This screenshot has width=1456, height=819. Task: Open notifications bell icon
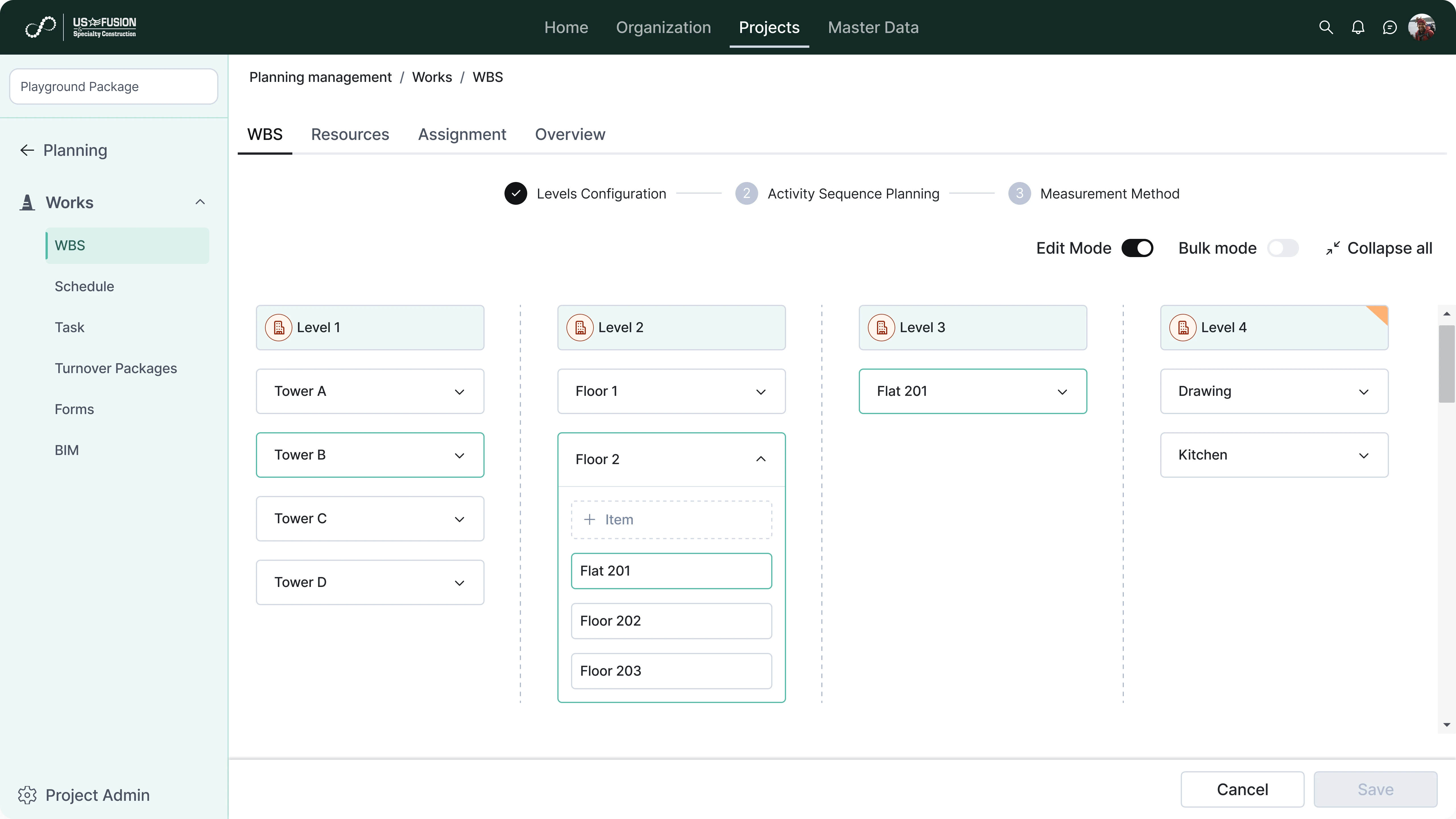[x=1358, y=27]
